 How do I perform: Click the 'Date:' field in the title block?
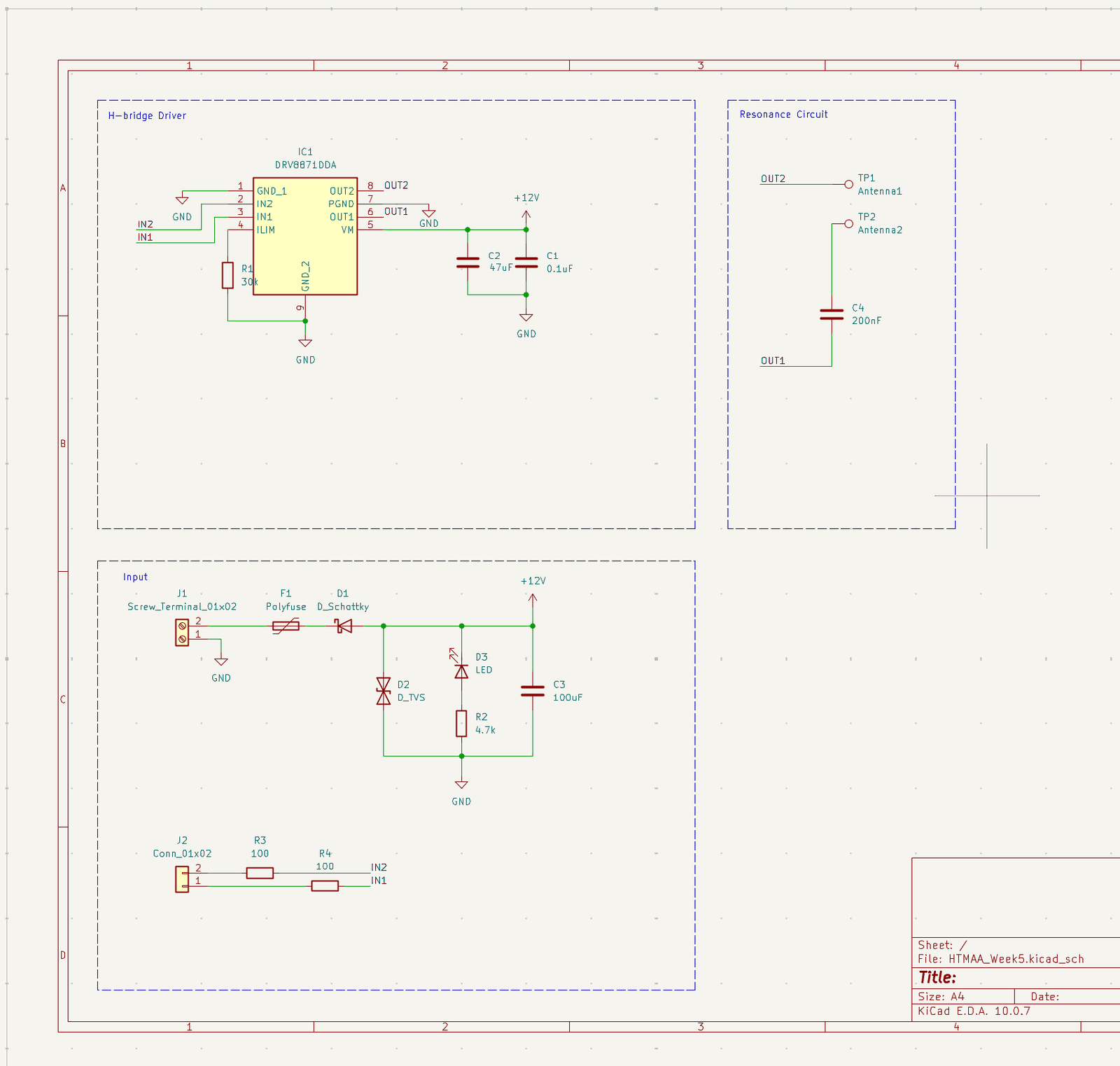point(1045,996)
